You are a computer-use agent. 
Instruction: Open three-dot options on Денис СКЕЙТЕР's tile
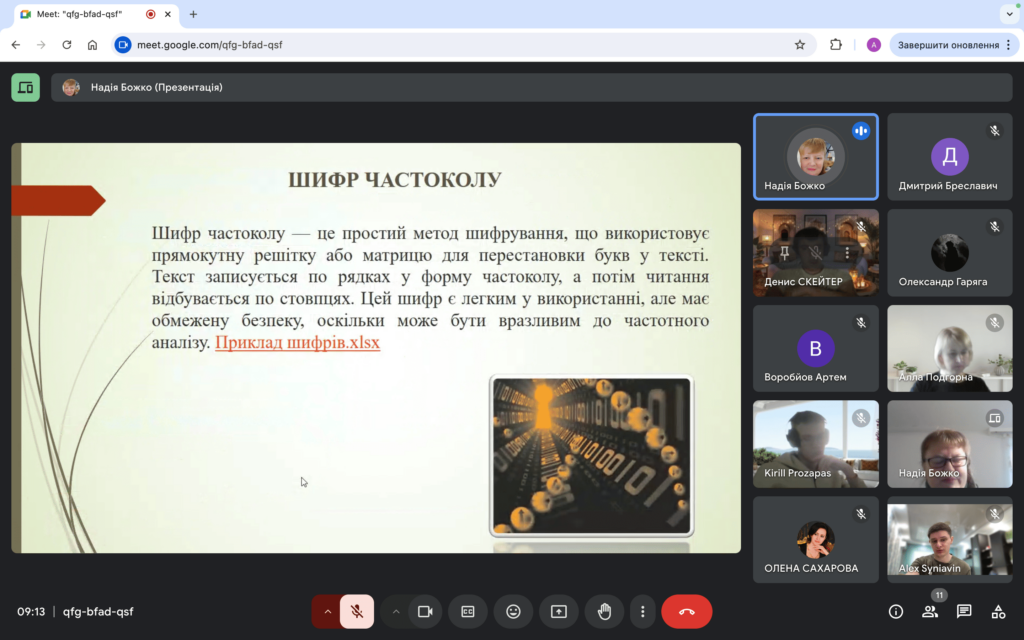coord(847,253)
